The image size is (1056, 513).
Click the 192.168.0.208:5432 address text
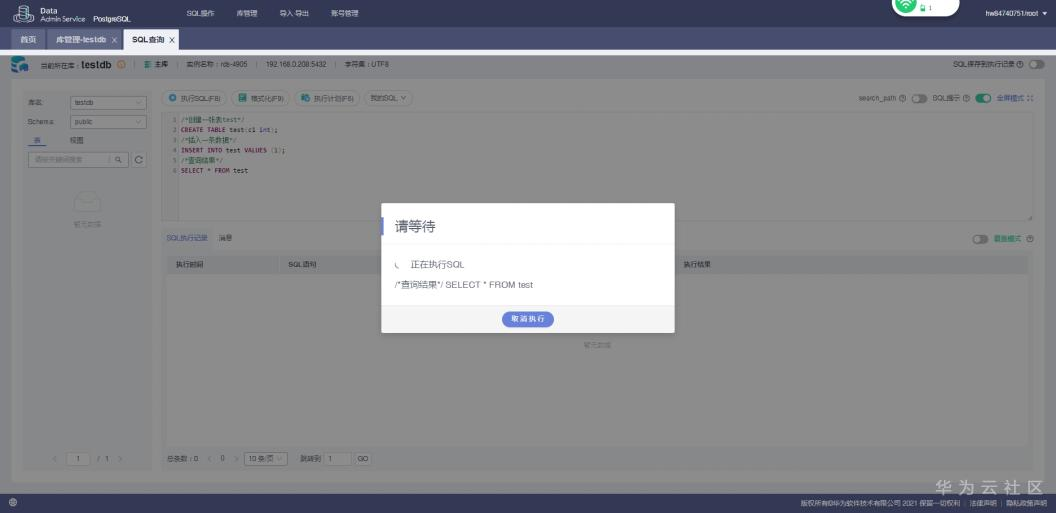[296, 65]
